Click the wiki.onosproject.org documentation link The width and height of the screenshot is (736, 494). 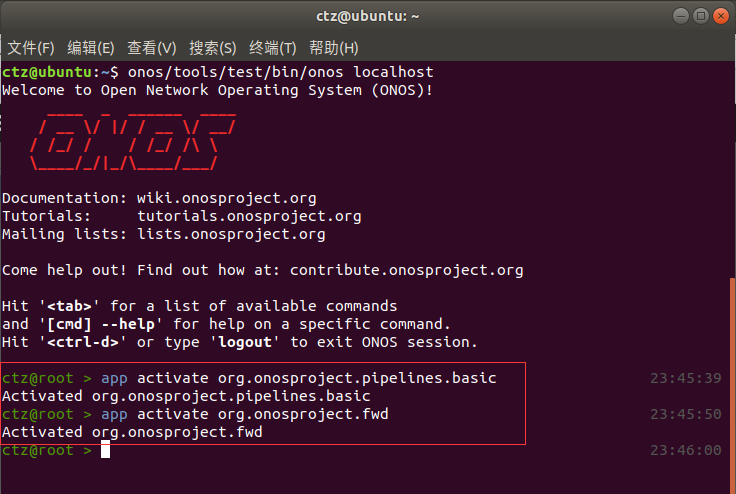point(227,198)
